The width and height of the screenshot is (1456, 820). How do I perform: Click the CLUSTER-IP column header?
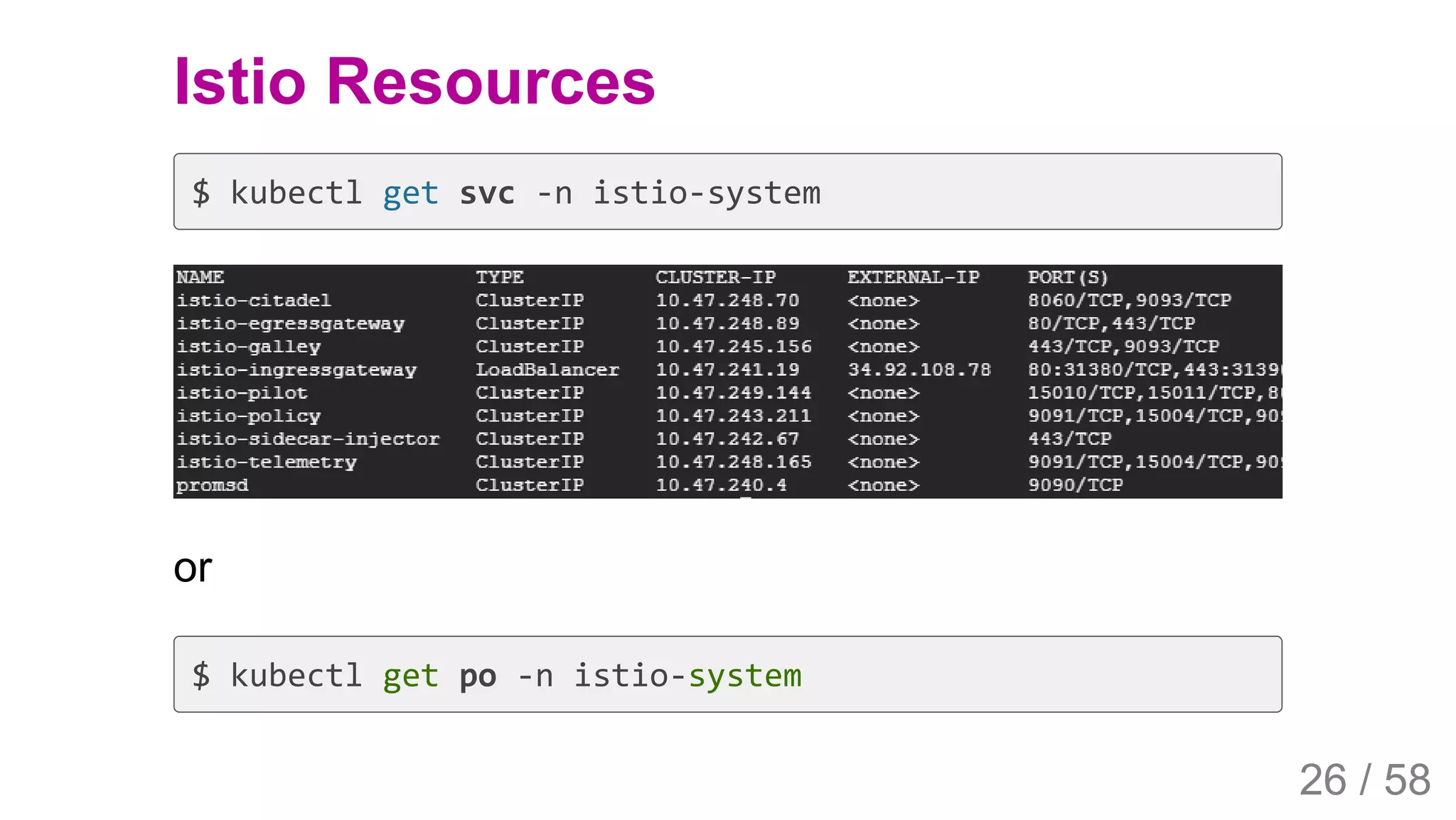(715, 277)
